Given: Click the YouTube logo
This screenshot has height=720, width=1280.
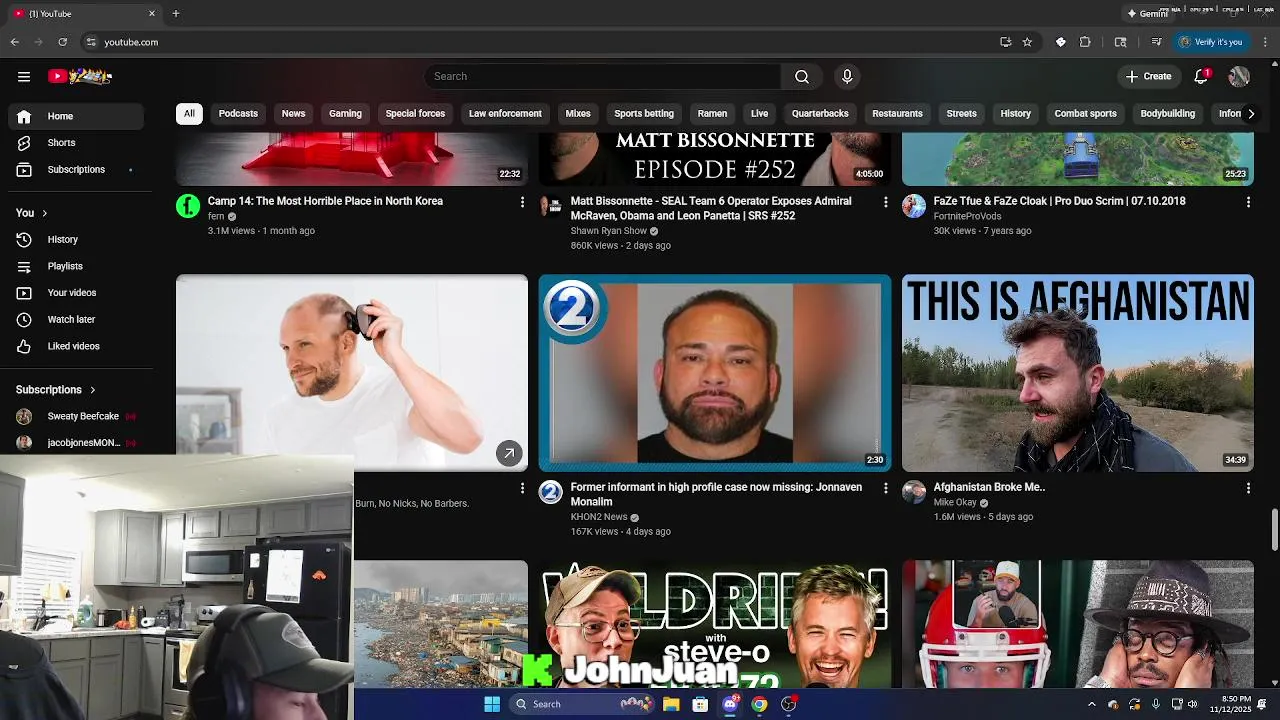Looking at the screenshot, I should coord(80,76).
